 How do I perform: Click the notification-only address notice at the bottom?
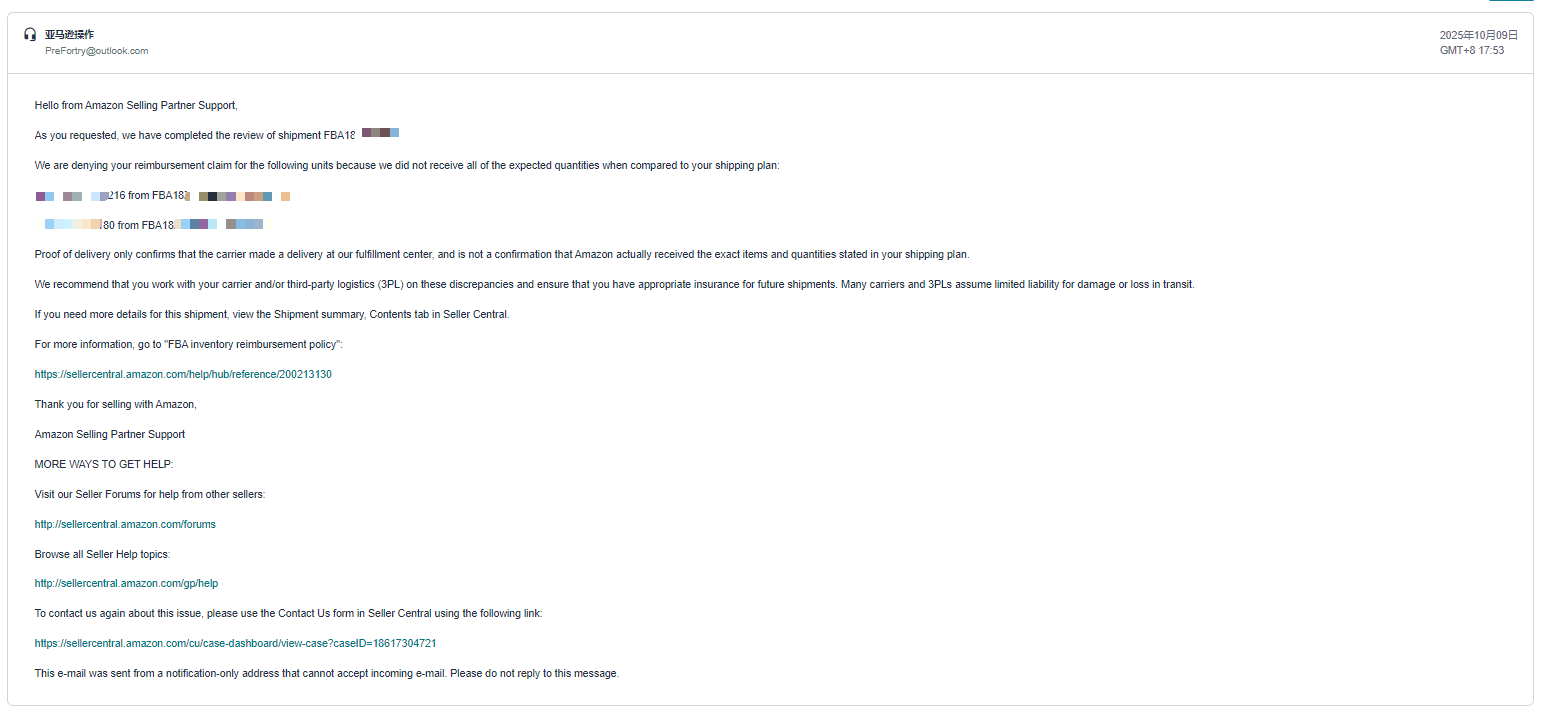(x=327, y=673)
